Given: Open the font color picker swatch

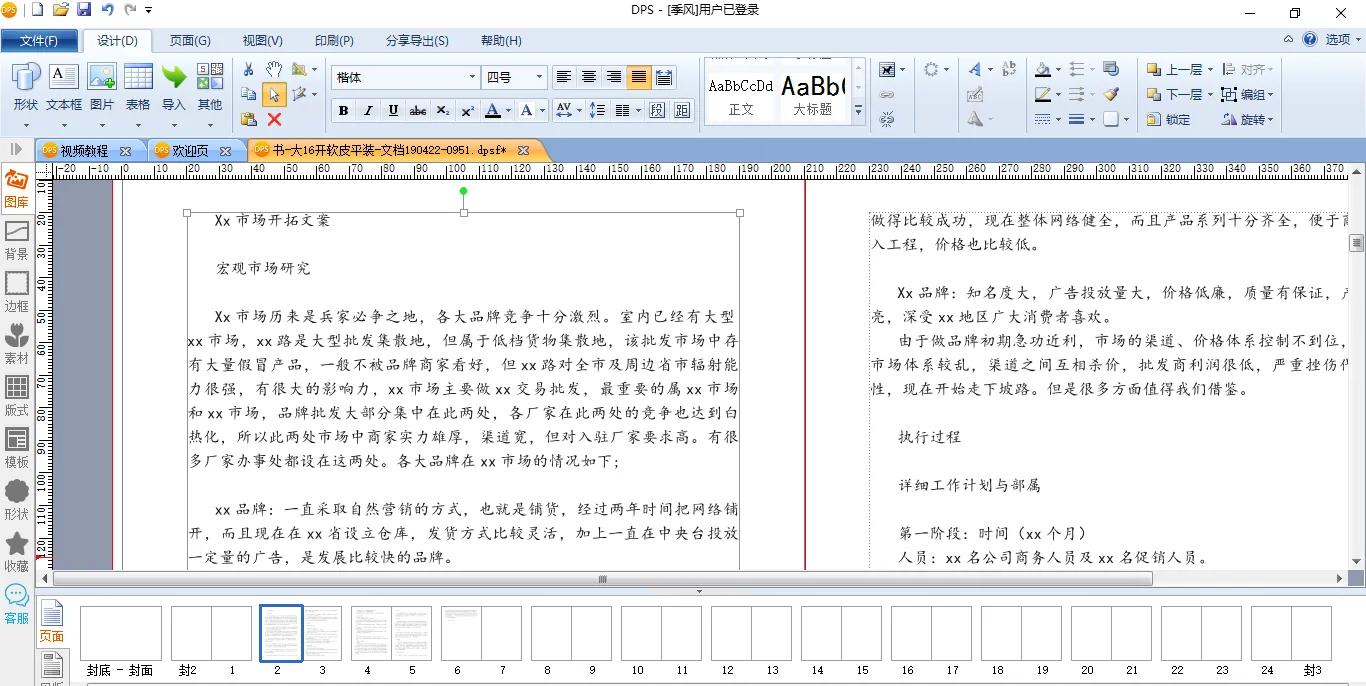Looking at the screenshot, I should (x=493, y=110).
